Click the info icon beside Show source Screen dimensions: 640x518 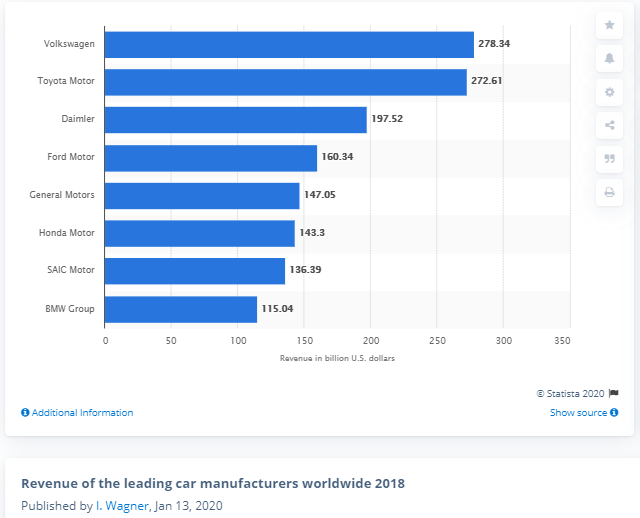(x=614, y=413)
